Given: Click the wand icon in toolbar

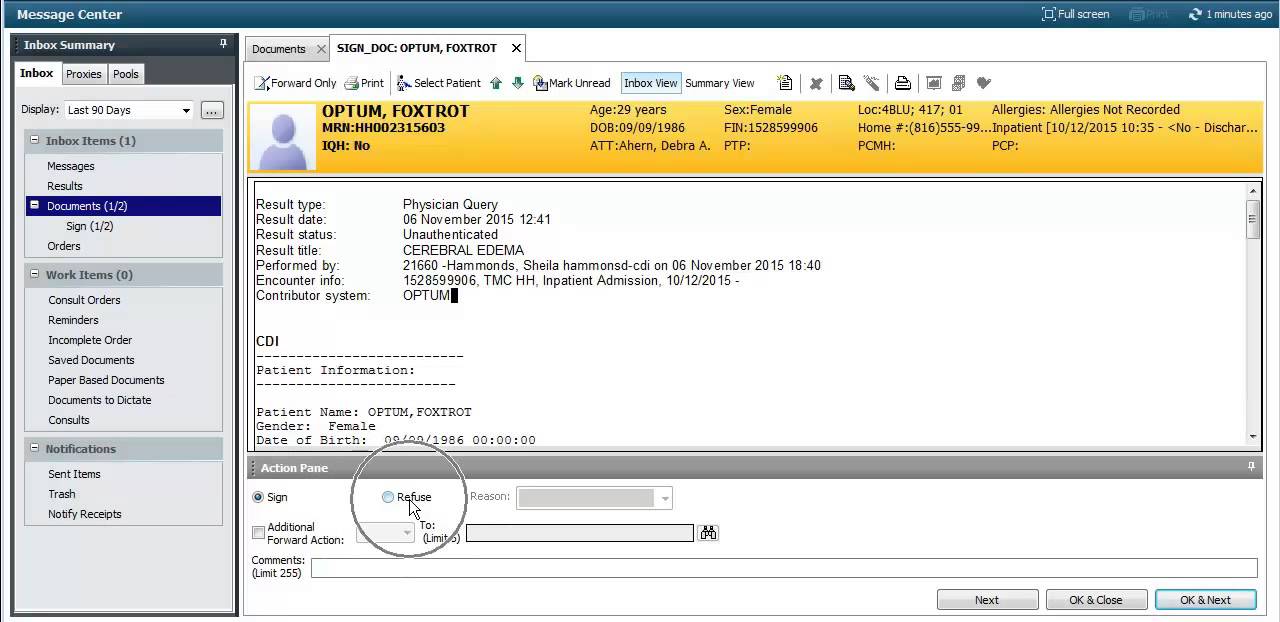Looking at the screenshot, I should tap(872, 83).
